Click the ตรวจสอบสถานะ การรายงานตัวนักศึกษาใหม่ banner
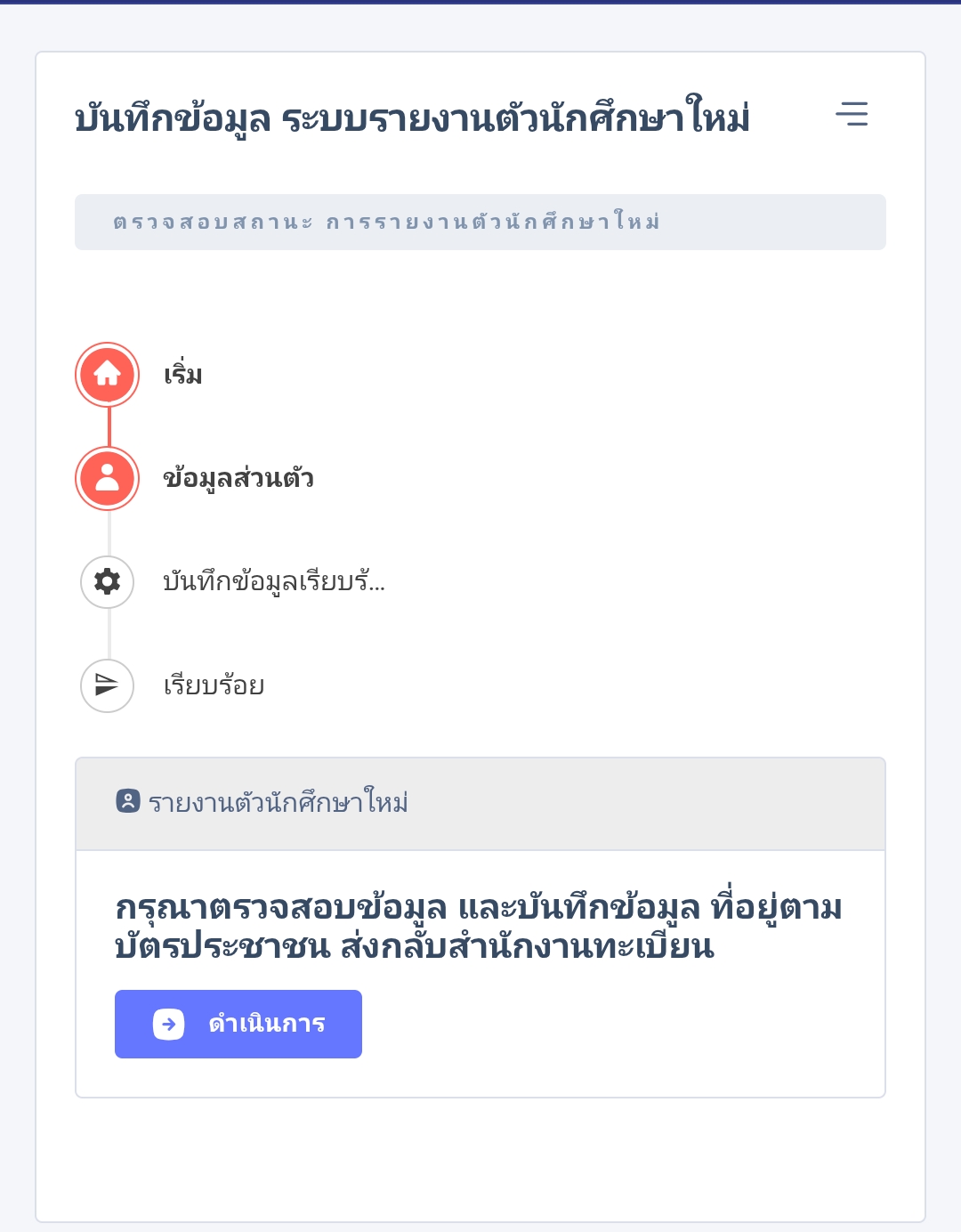 pyautogui.click(x=480, y=222)
